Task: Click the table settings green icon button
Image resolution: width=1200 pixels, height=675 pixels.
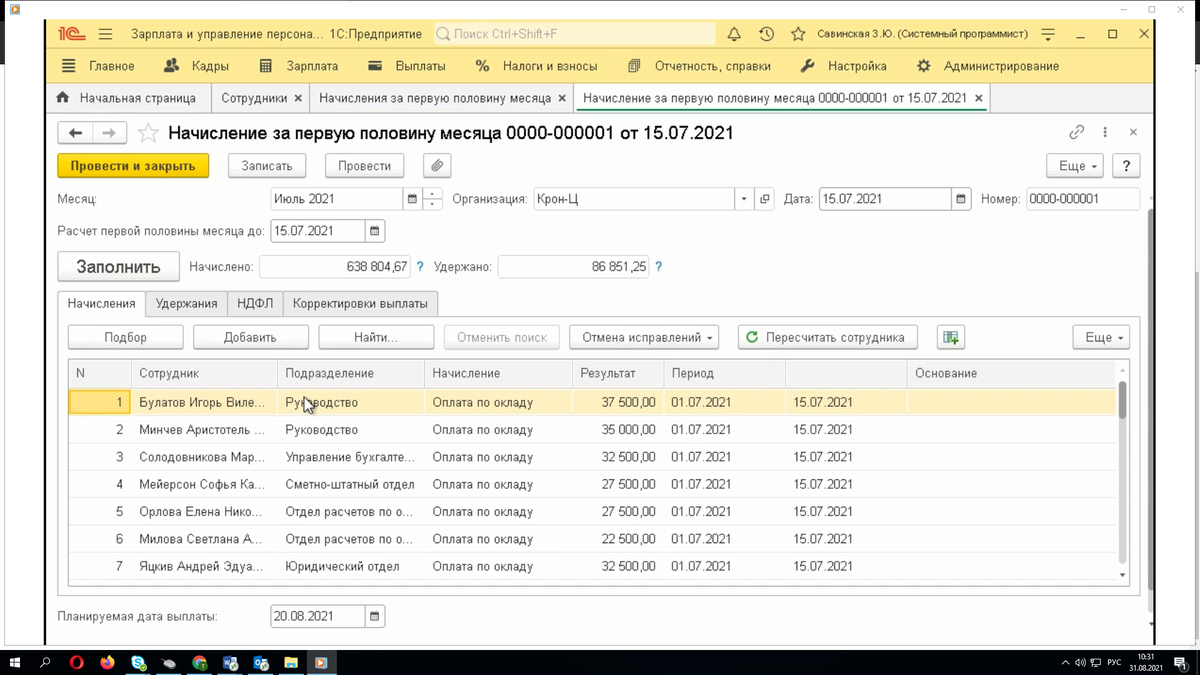Action: pyautogui.click(x=951, y=337)
